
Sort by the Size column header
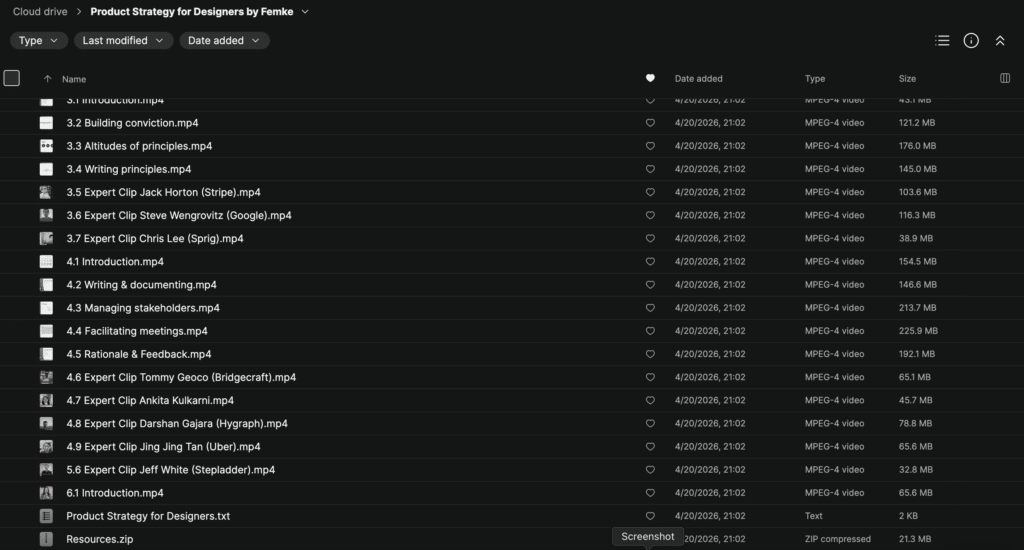pyautogui.click(x=907, y=78)
